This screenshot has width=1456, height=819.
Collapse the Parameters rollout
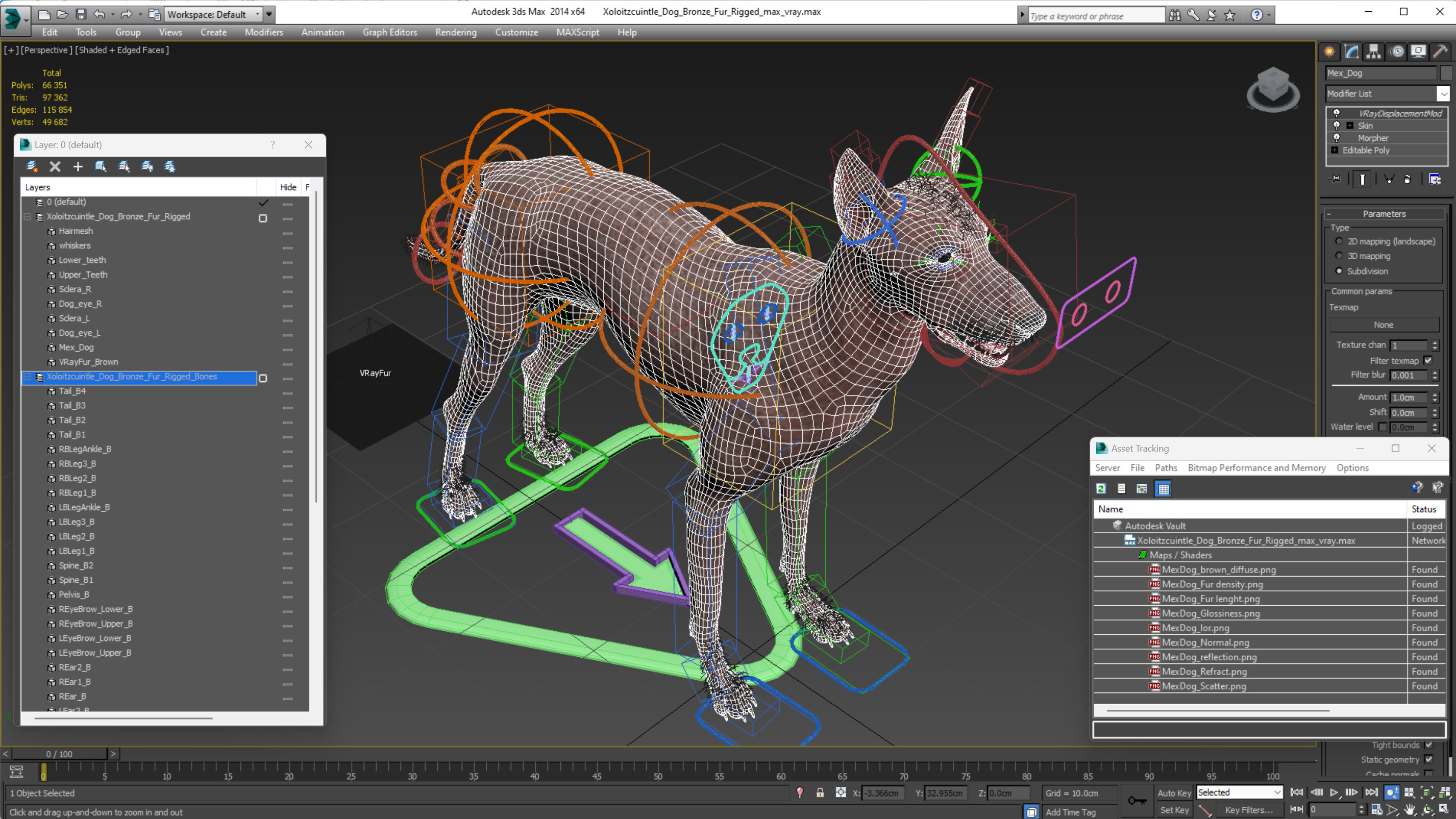pyautogui.click(x=1384, y=214)
